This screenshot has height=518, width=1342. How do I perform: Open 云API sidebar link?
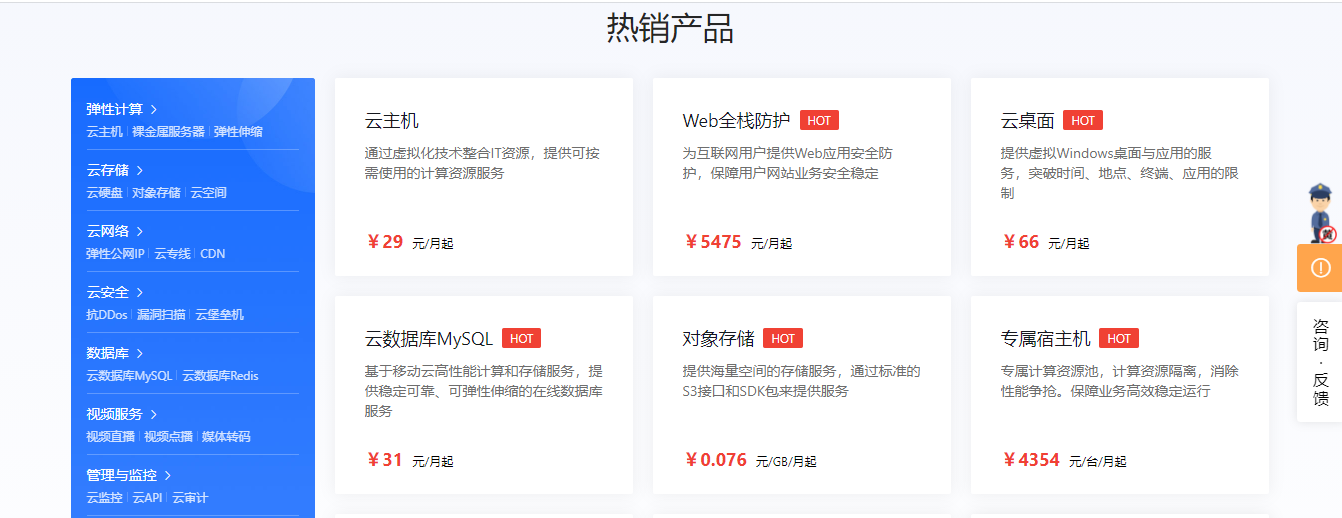click(x=147, y=497)
